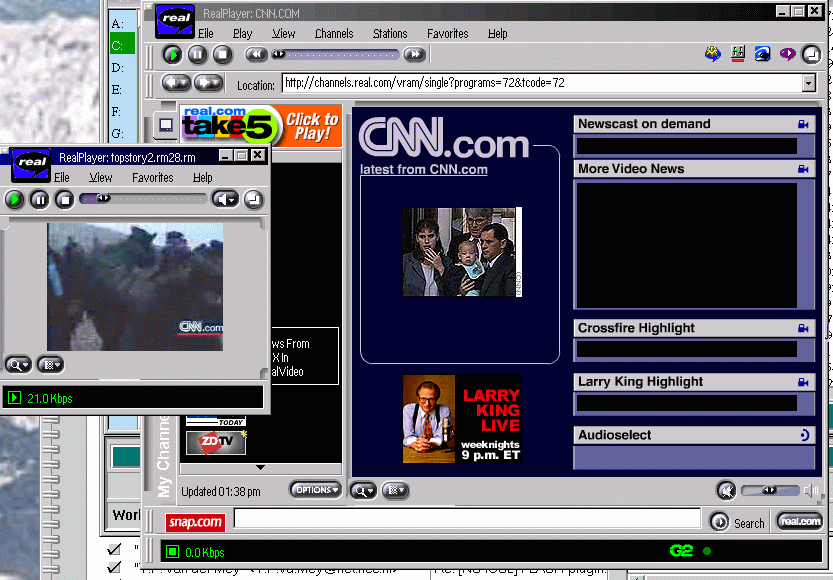Click the CNN.com top story thumbnail
This screenshot has height=580, width=833.
tap(462, 252)
